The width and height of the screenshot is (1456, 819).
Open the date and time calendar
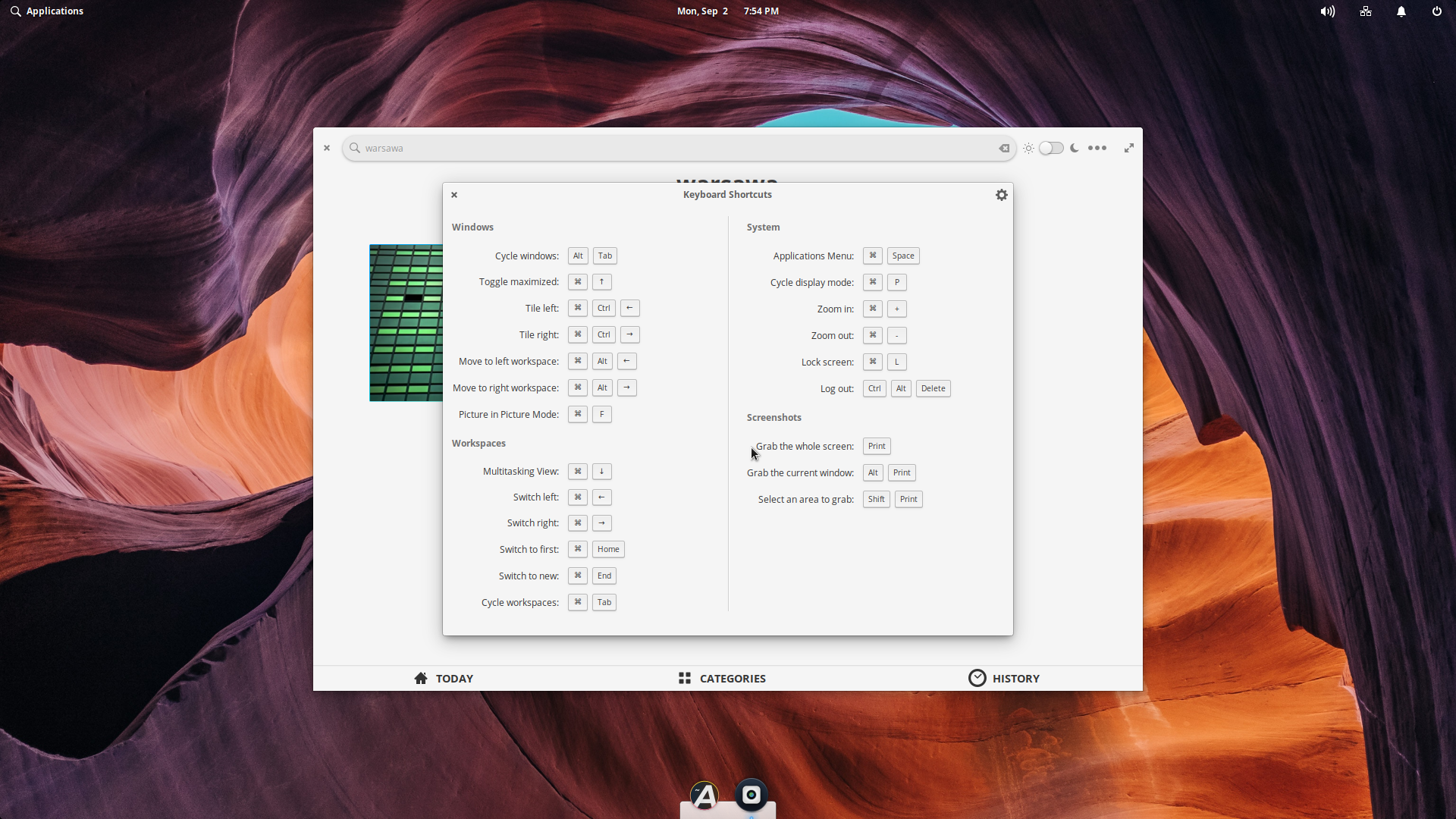[x=727, y=11]
